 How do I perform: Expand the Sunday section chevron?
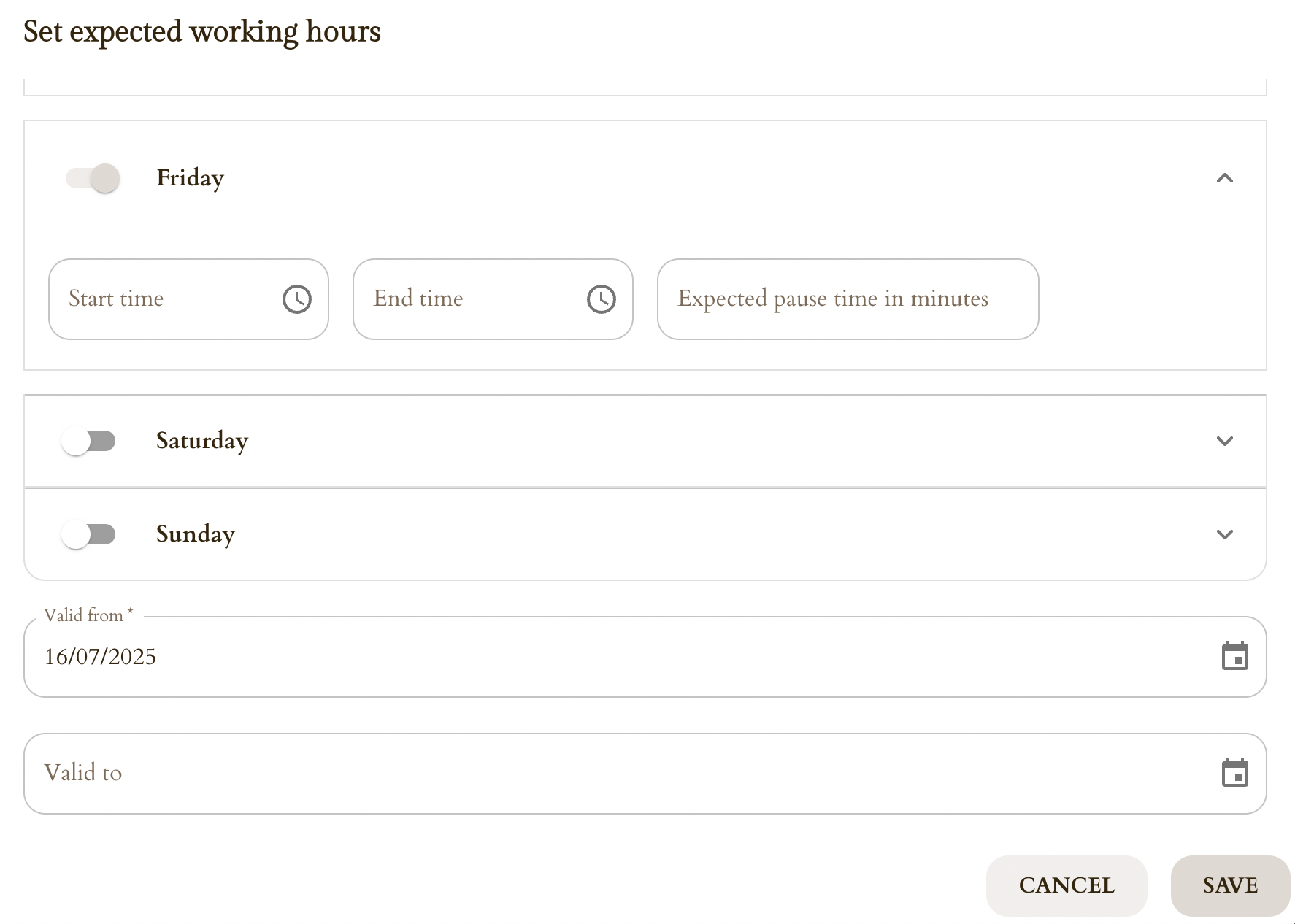pos(1225,534)
